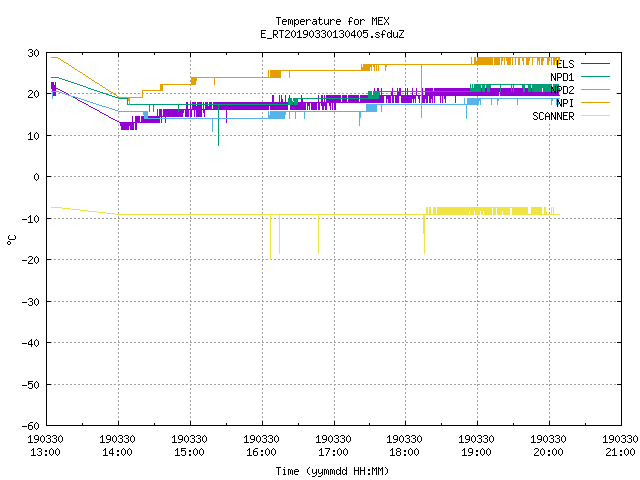Click the NPD2 legend label
640x480 pixels.
tap(562, 90)
